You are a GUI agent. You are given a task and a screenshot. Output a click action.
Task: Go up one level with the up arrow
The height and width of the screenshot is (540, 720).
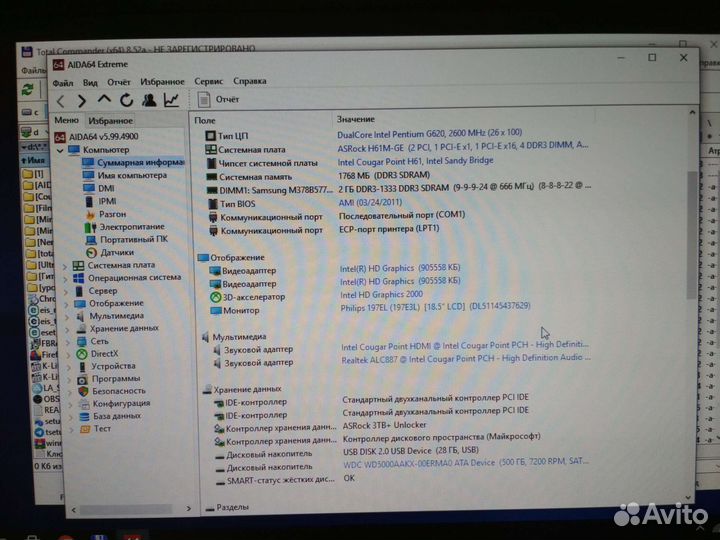click(104, 99)
